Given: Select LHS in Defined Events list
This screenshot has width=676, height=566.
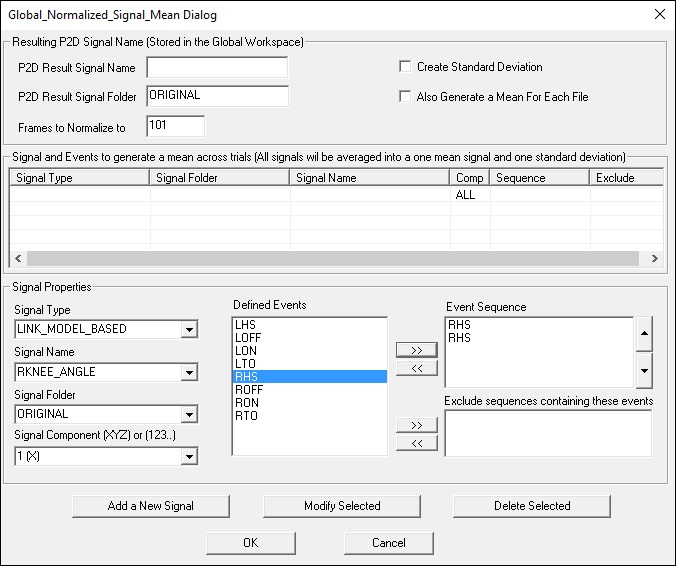Looking at the screenshot, I should 310,325.
